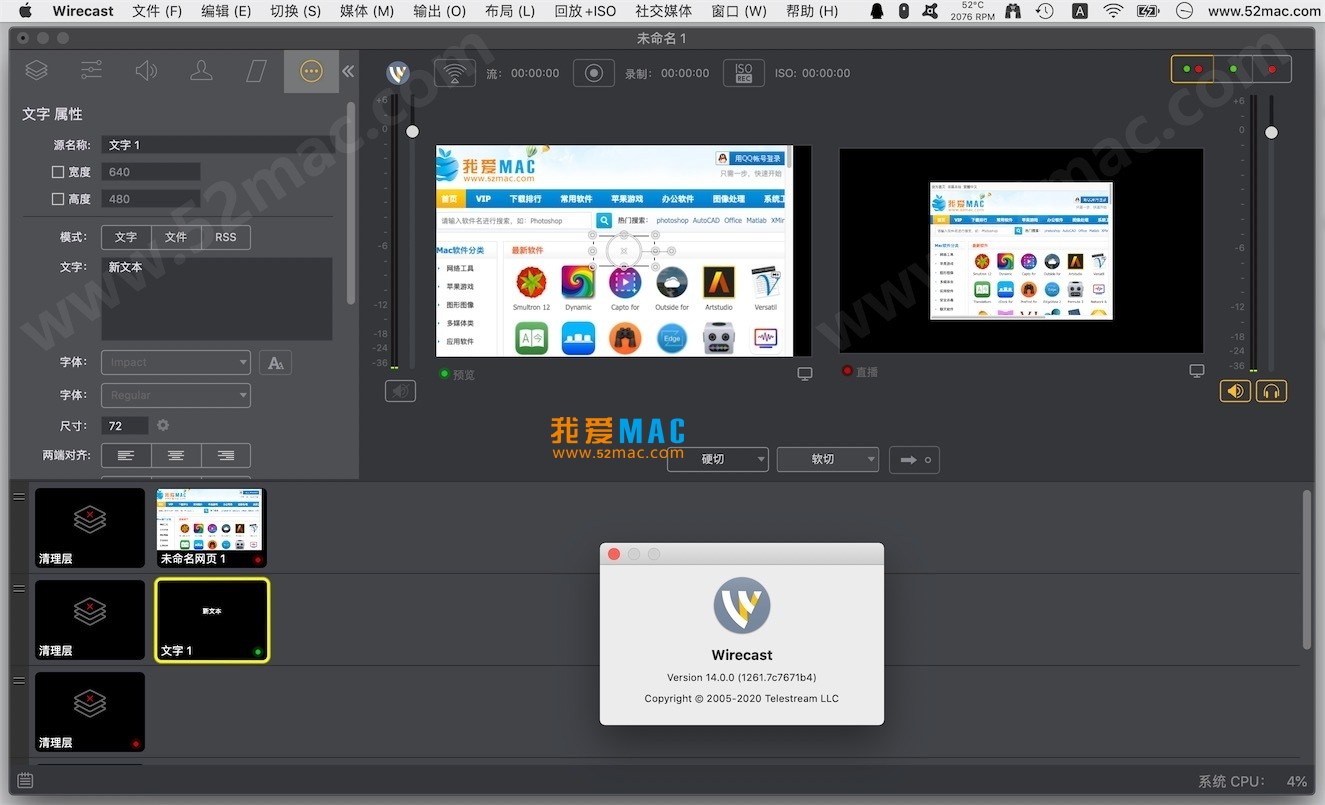Open the font picker Aa icon
Viewport: 1325px width, 805px height.
(275, 362)
